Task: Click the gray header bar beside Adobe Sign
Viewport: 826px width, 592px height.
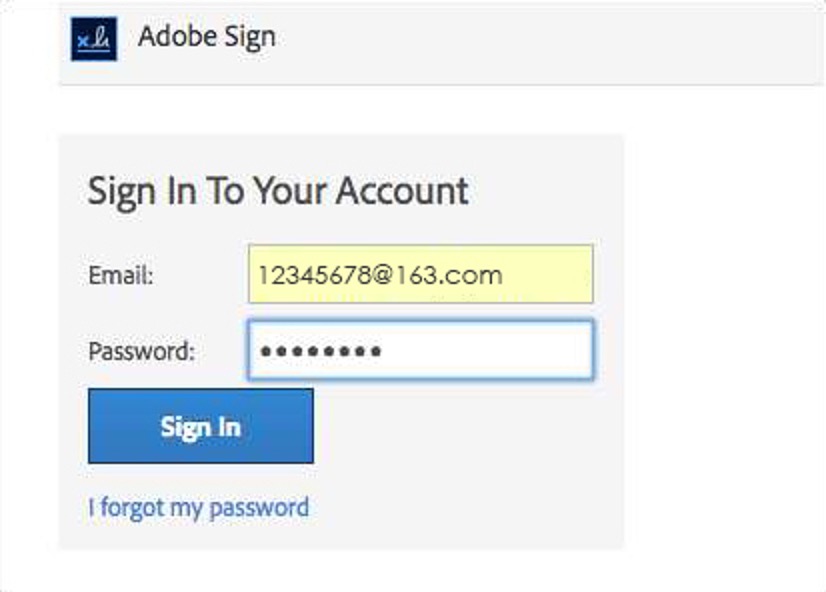Action: coord(548,42)
